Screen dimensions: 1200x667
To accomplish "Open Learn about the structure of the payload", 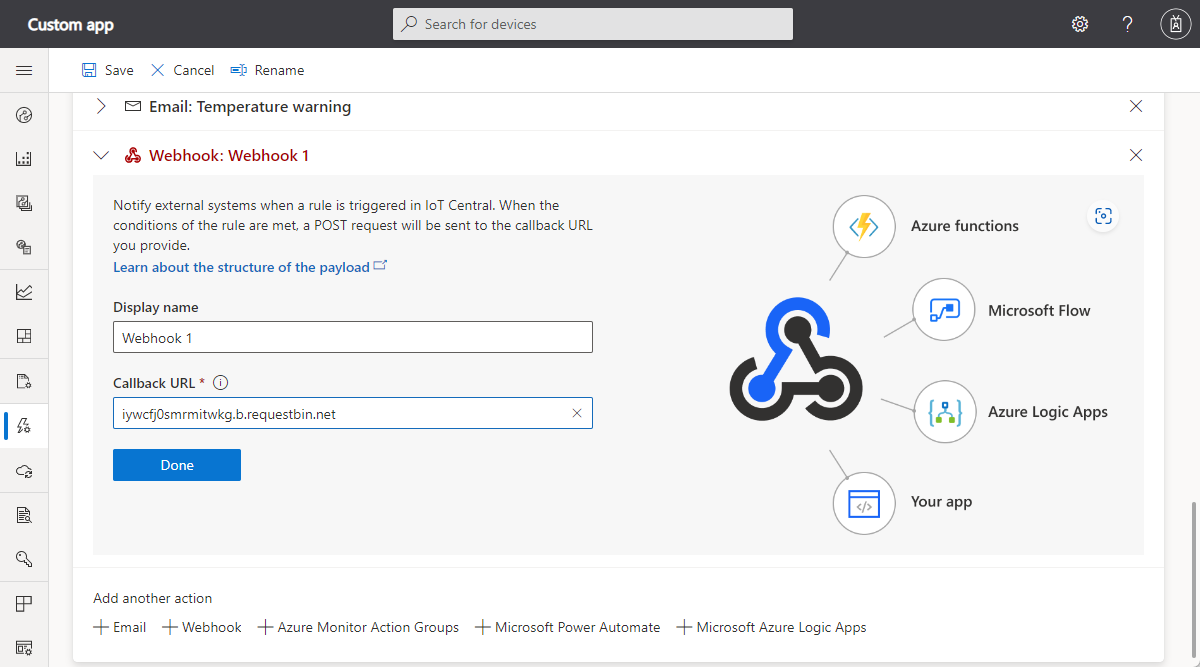I will click(x=250, y=267).
